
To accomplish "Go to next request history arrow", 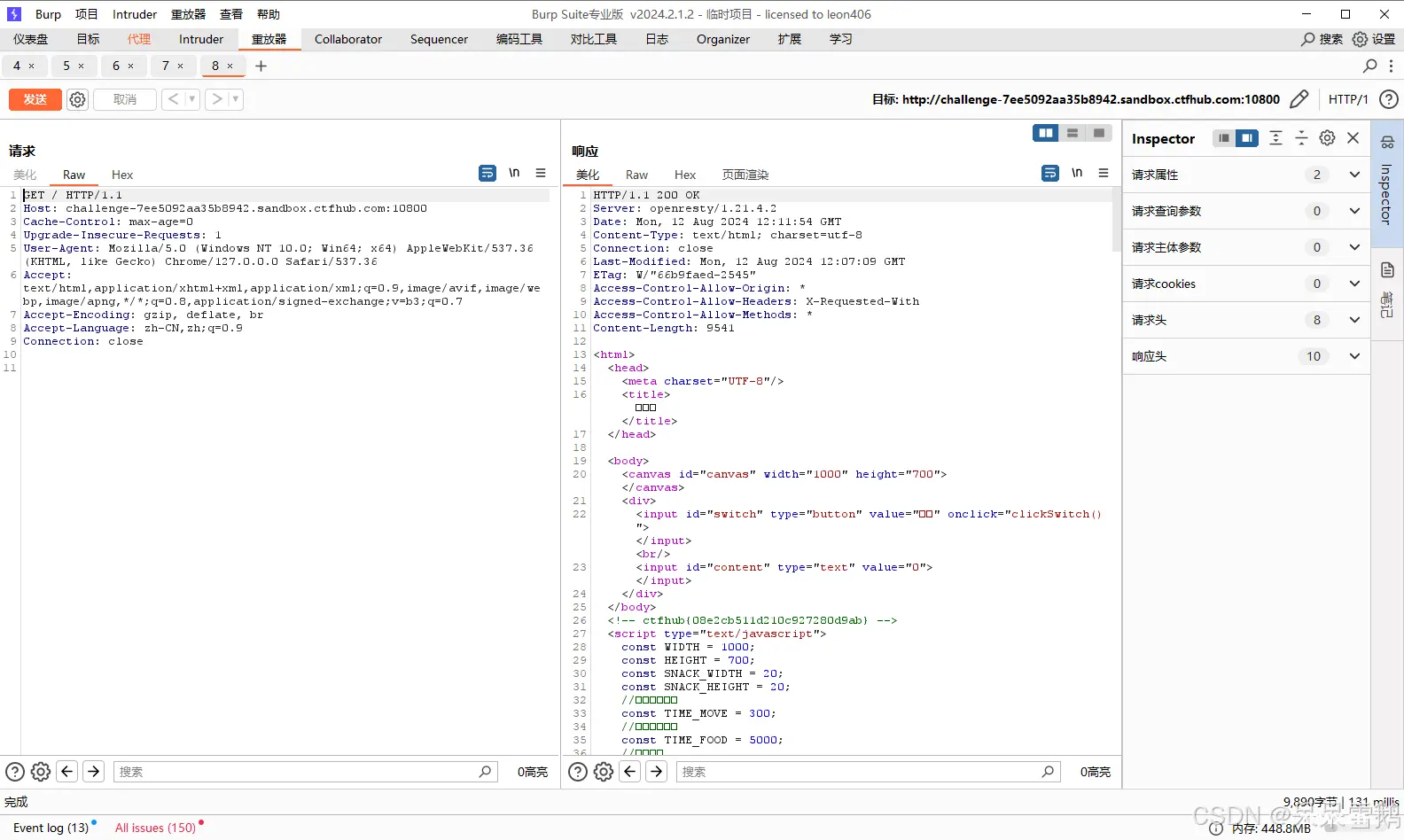I will point(216,99).
